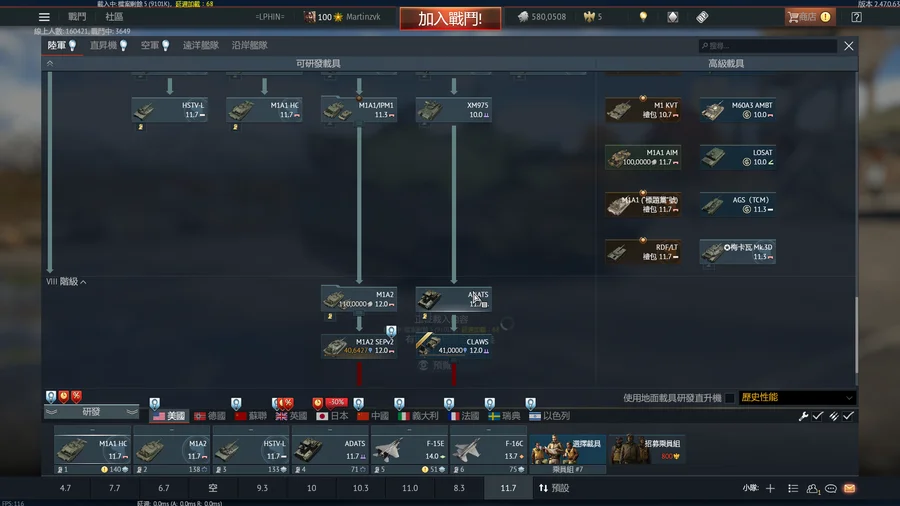Open the hamburger main menu icon
This screenshot has height=506, width=900.
[44, 17]
